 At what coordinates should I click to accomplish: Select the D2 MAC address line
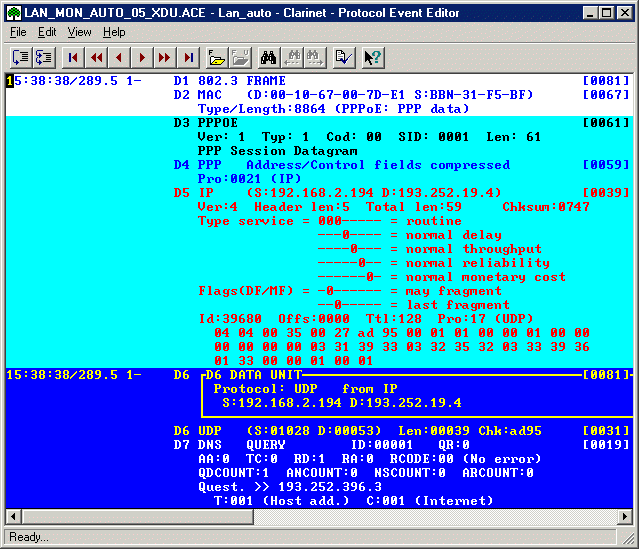[x=353, y=95]
